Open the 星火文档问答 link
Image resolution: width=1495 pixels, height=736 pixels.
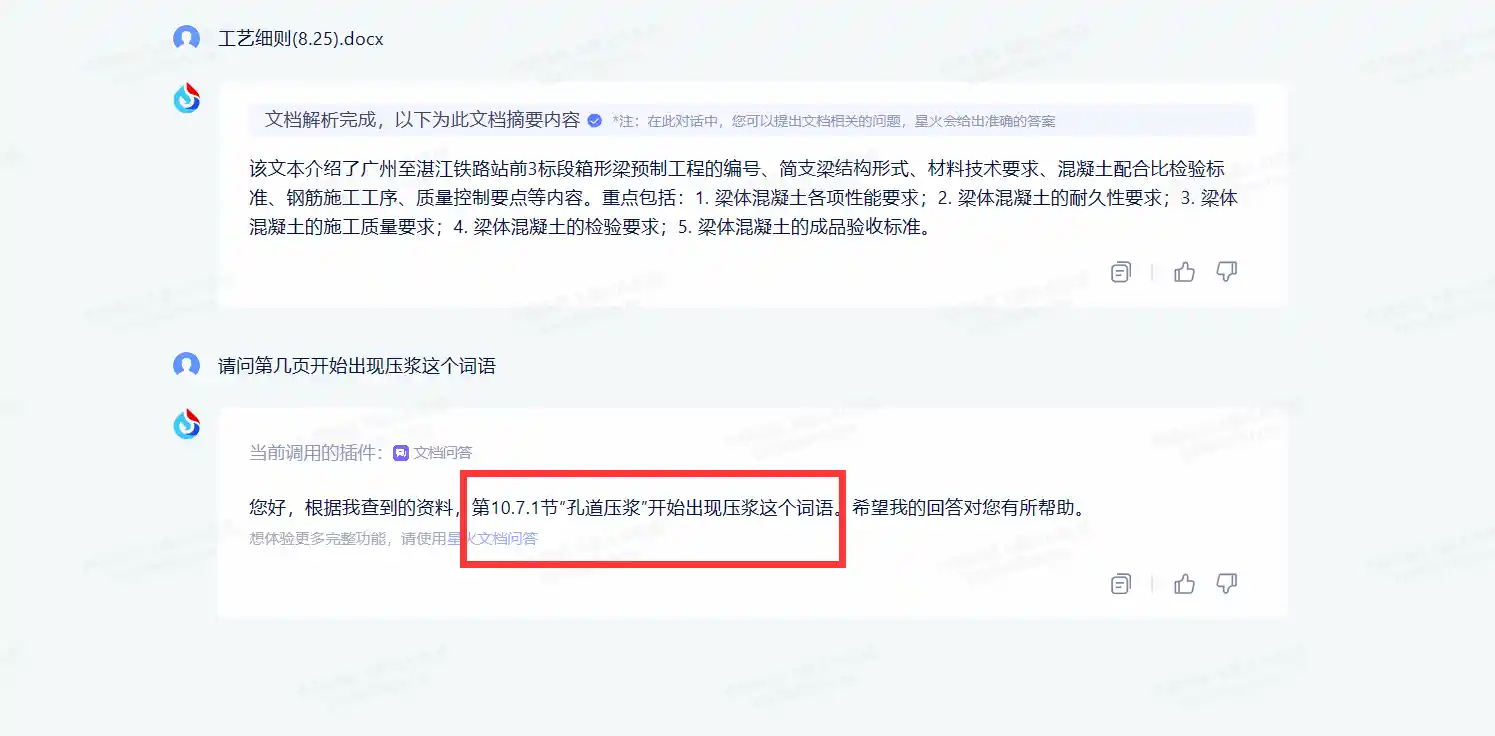(x=492, y=538)
